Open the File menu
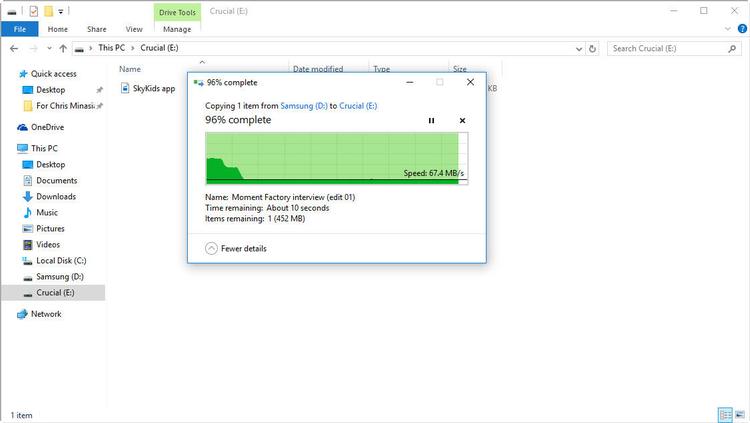This screenshot has height=423, width=750. (x=19, y=29)
